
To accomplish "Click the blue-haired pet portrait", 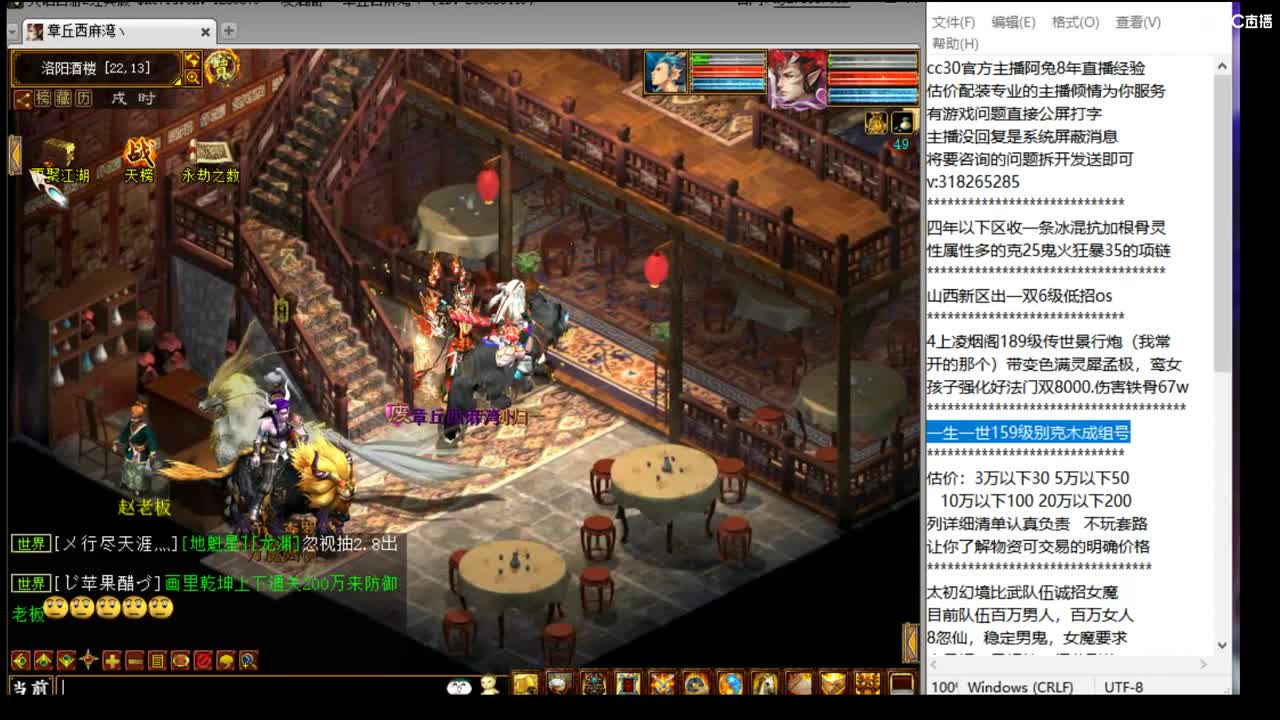I will [x=665, y=73].
